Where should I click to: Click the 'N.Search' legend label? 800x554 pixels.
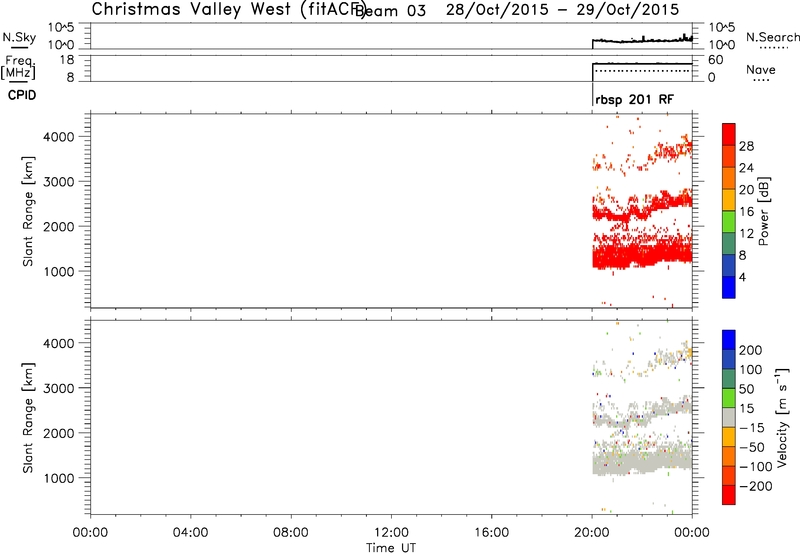coord(772,37)
